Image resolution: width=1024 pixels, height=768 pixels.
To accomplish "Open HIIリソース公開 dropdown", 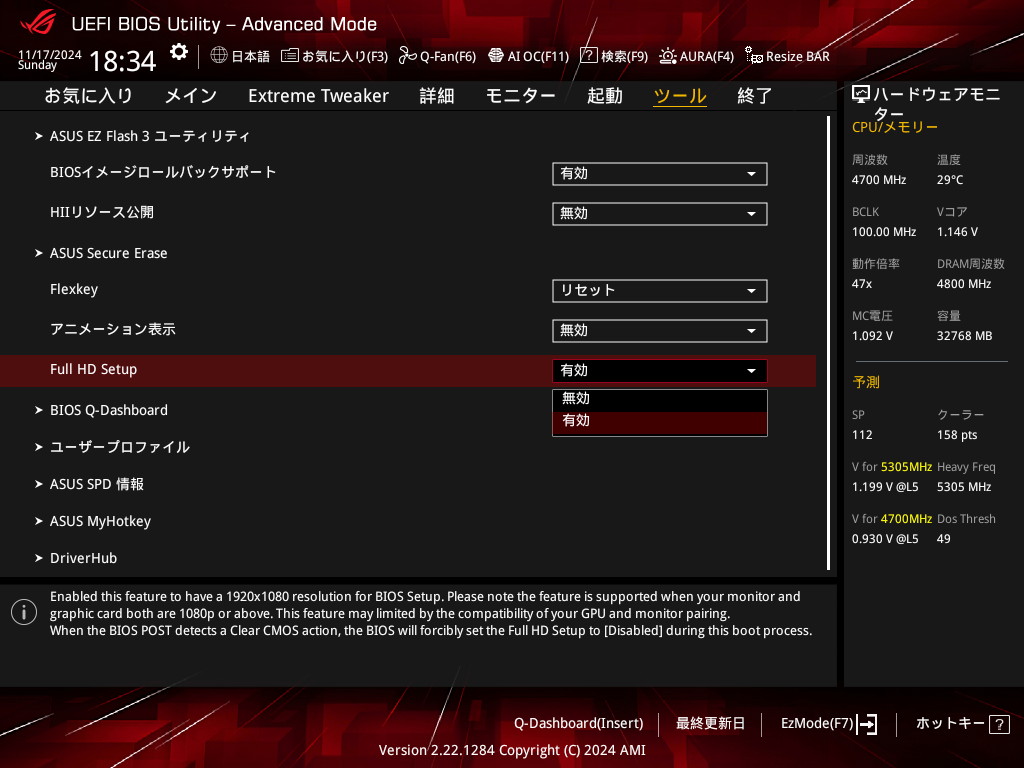I will tap(660, 214).
